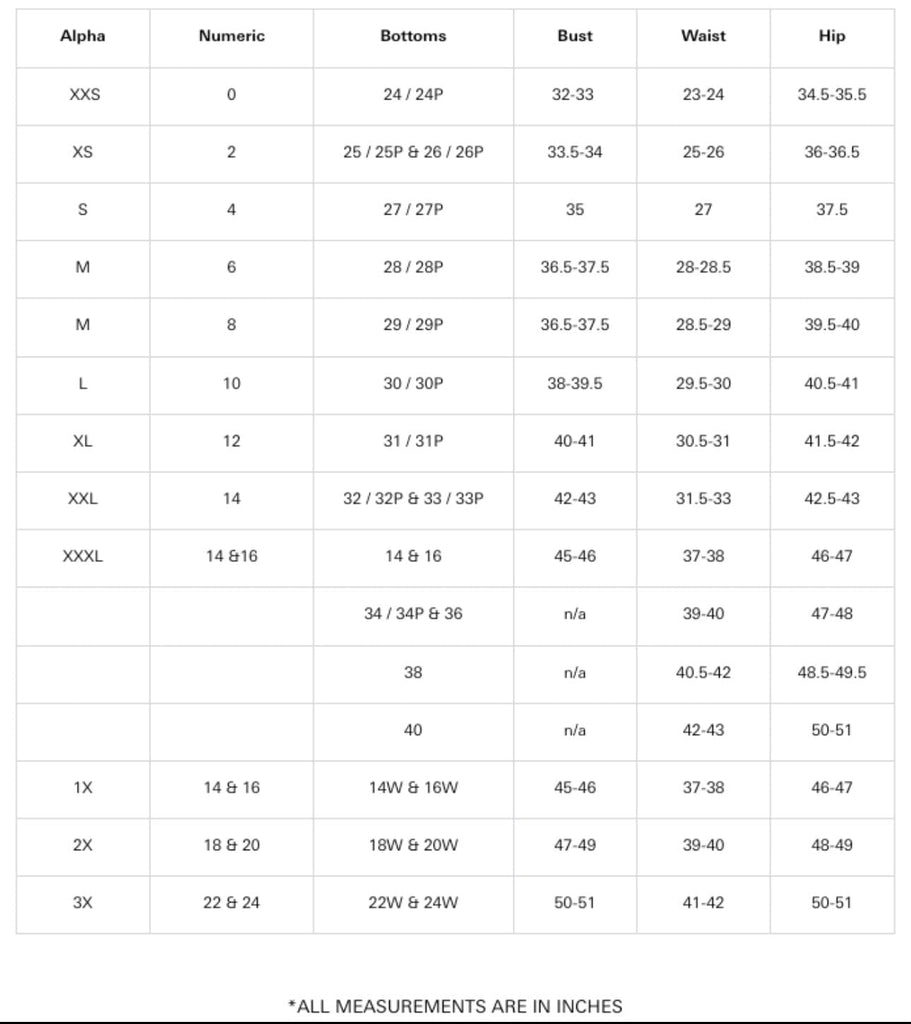Screen dimensions: 911x1024
Task: Select the Hip column header
Action: click(x=832, y=36)
